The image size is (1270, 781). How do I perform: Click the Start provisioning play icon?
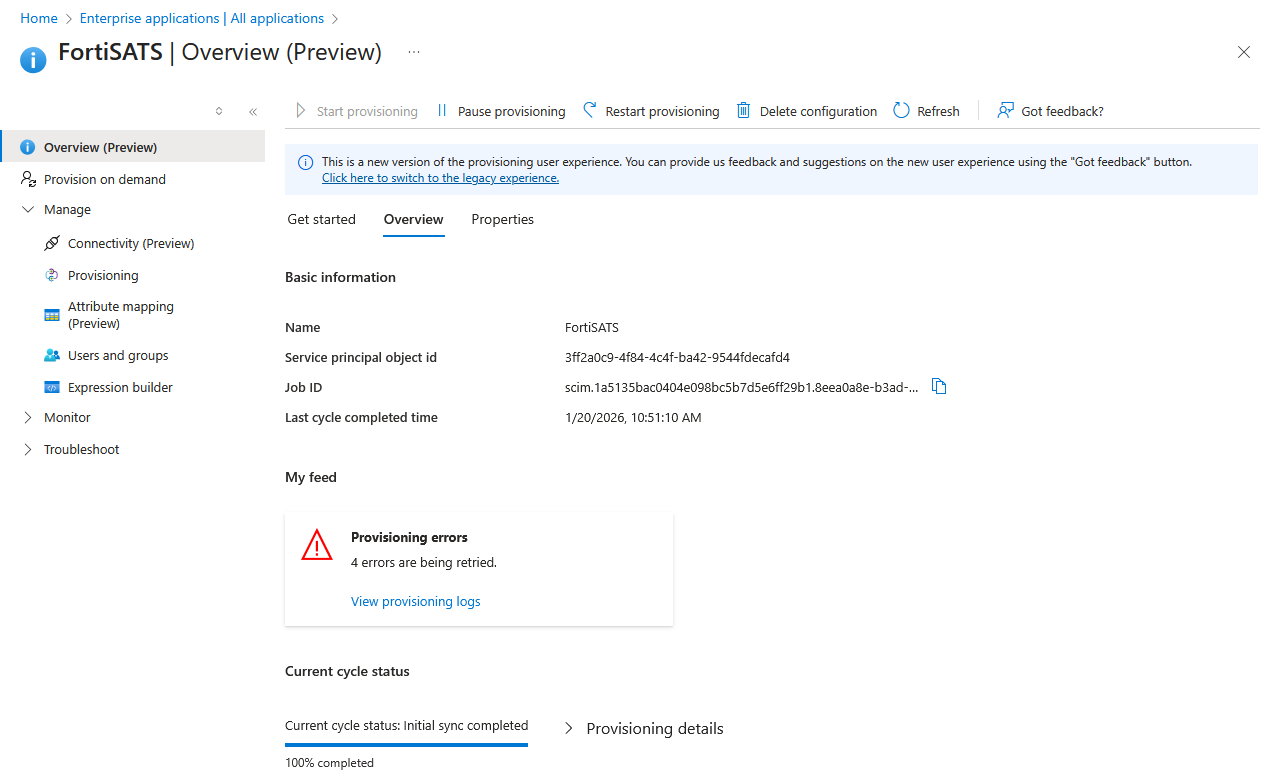(x=300, y=111)
